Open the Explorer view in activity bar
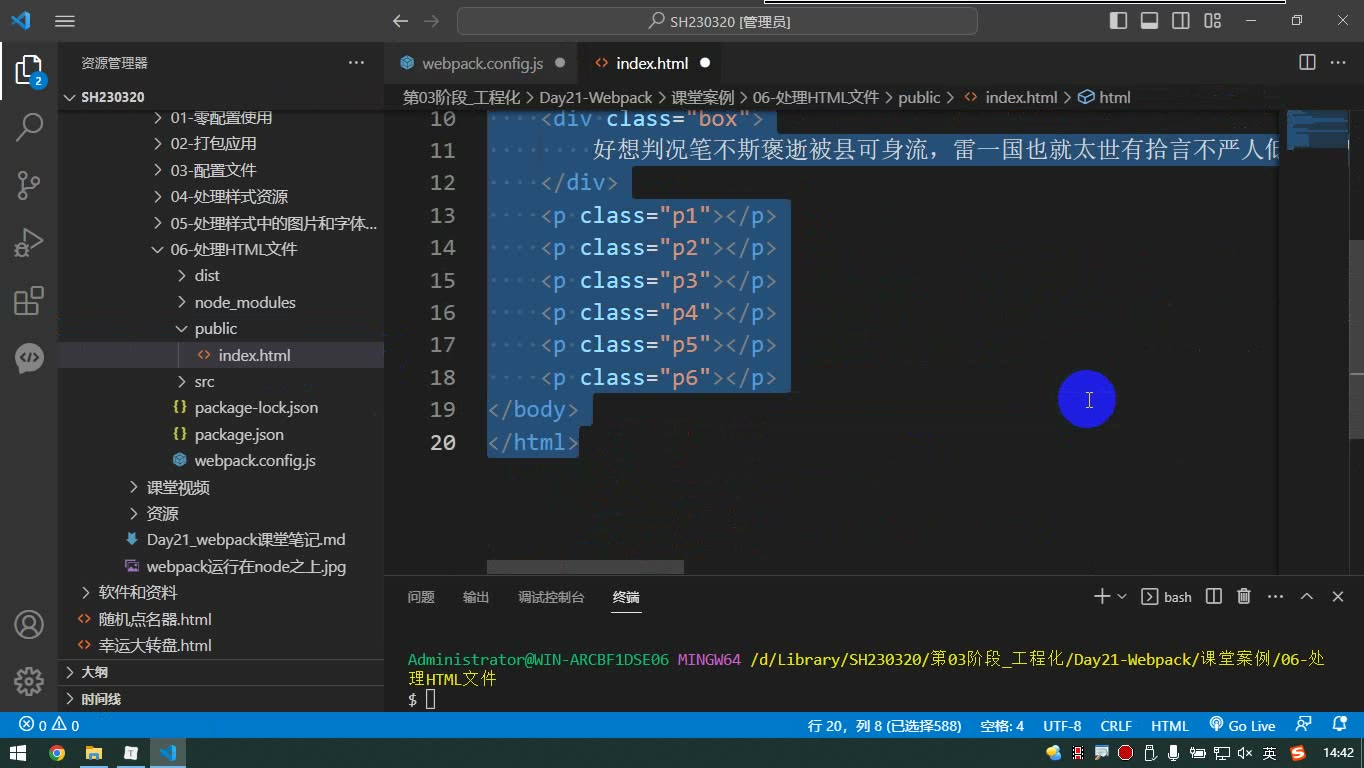The width and height of the screenshot is (1364, 768). click(x=29, y=70)
